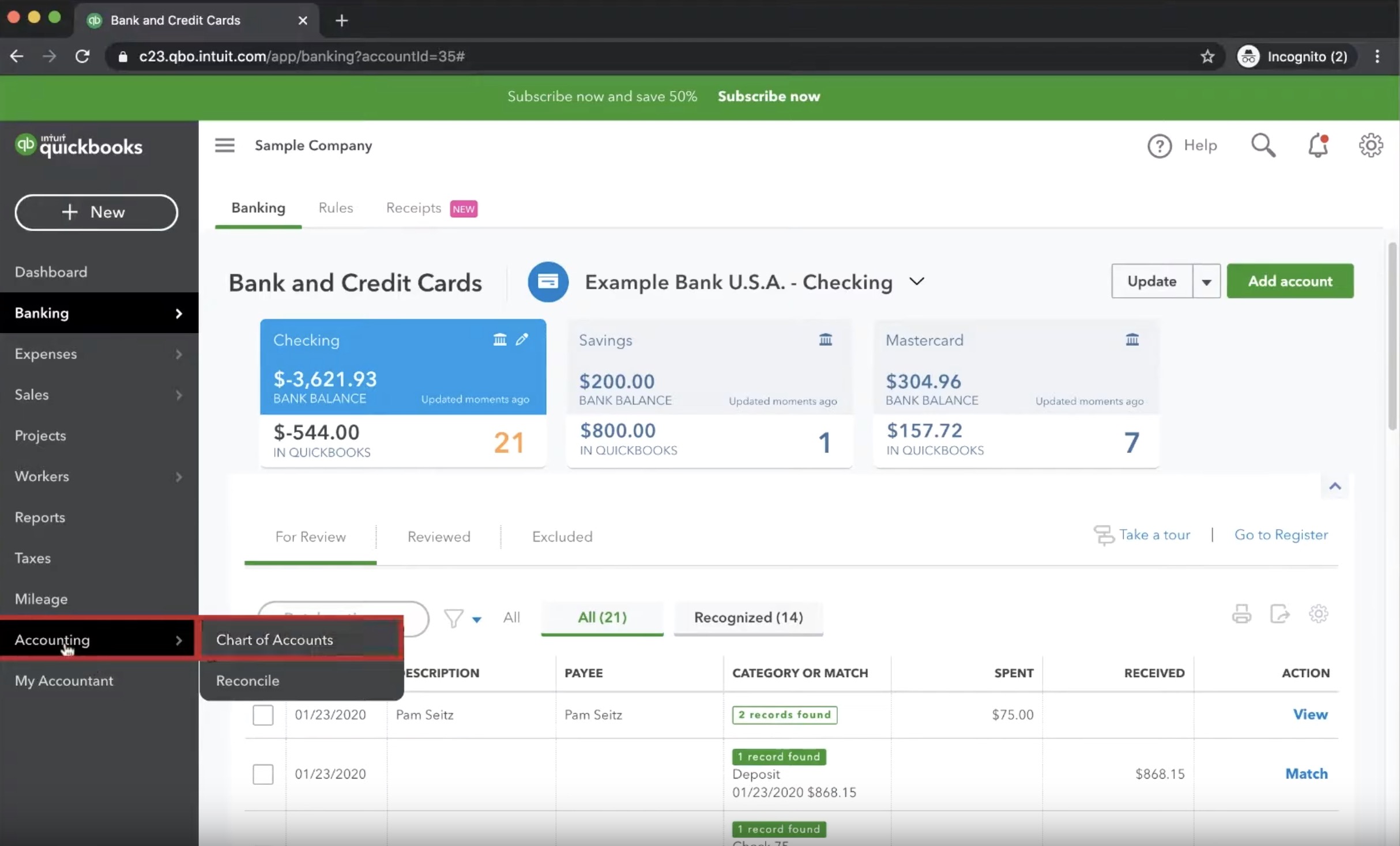Open the gear settings icon in the header
This screenshot has width=1400, height=846.
pyautogui.click(x=1371, y=145)
